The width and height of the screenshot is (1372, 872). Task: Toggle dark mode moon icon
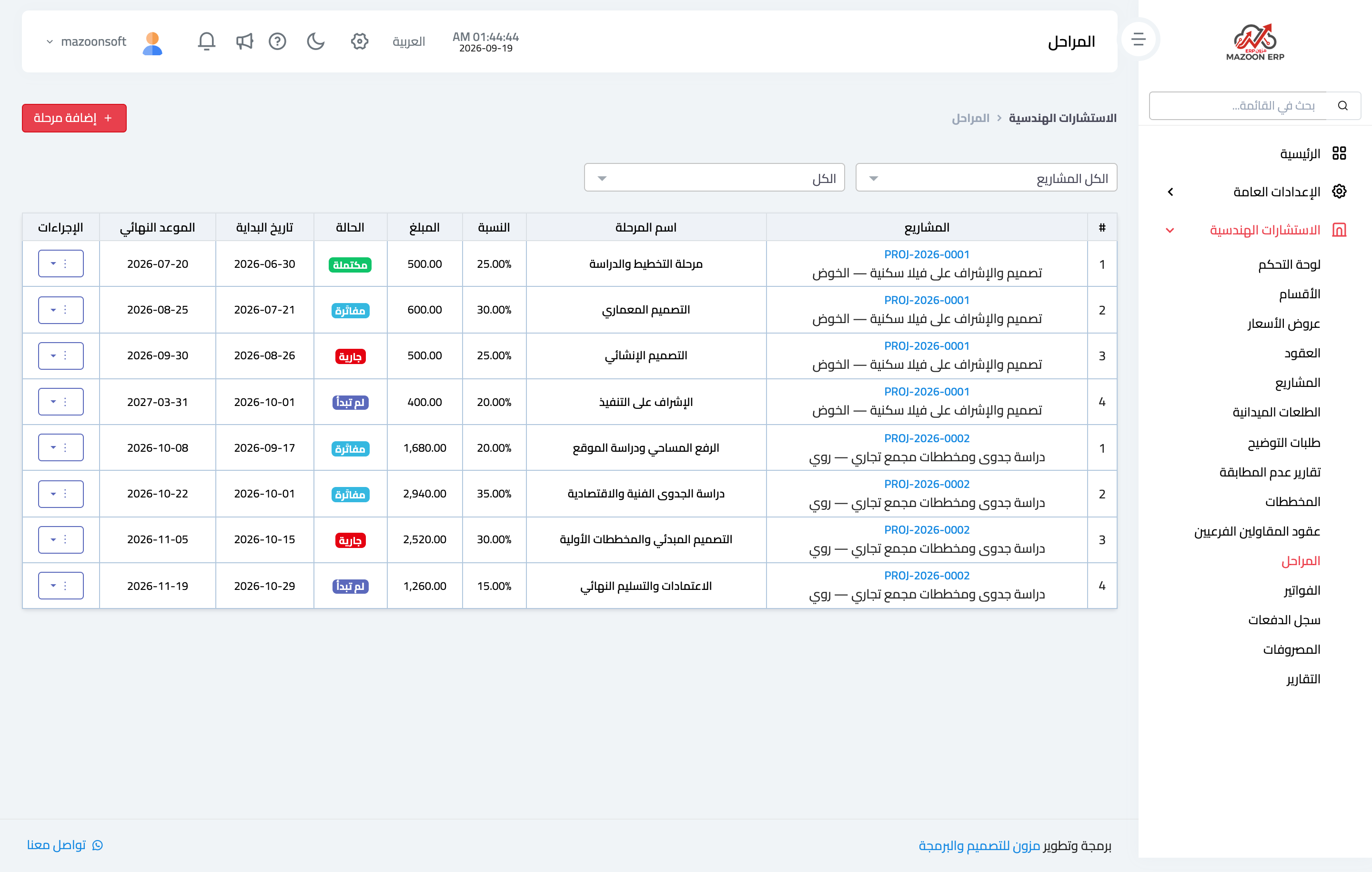tap(315, 41)
